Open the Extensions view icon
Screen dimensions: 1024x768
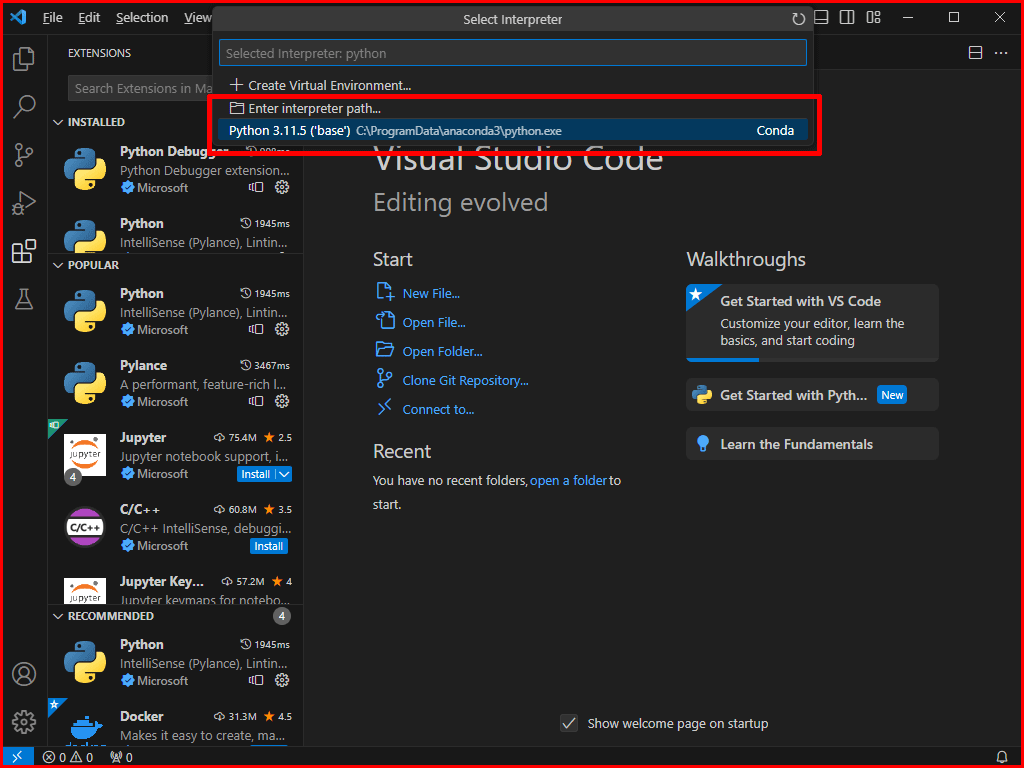click(x=24, y=251)
